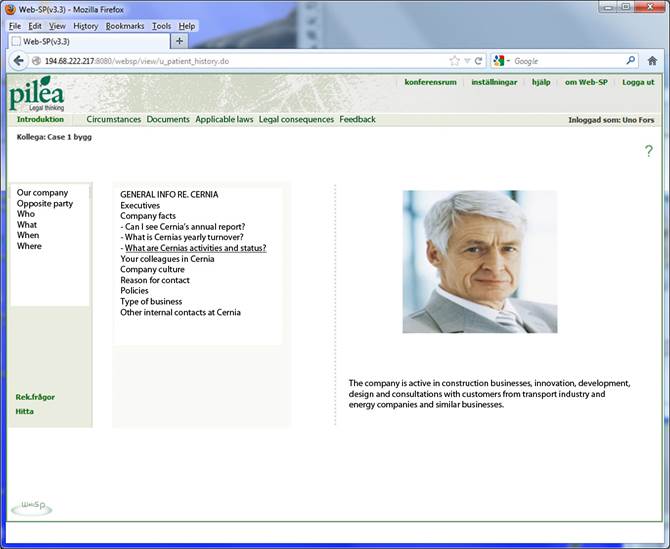The width and height of the screenshot is (670, 549).
Task: Reload the page with the refresh icon
Action: tap(478, 61)
